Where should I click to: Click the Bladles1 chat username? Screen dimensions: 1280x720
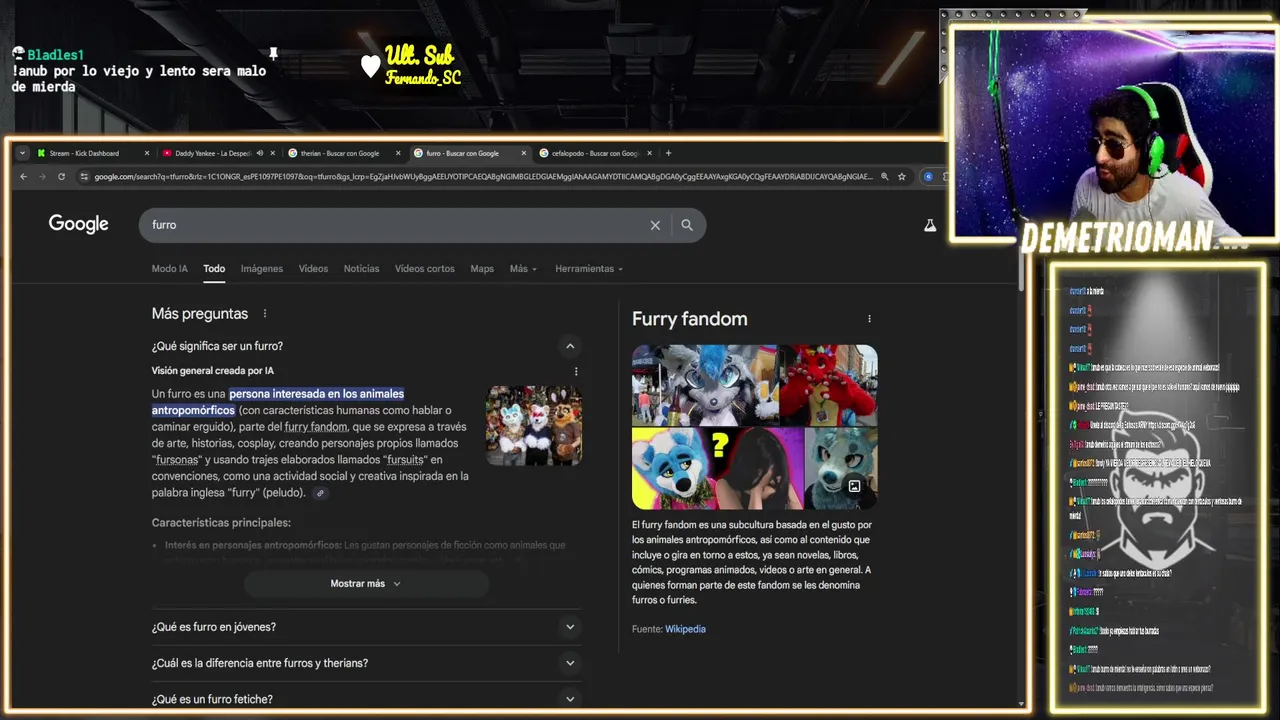tap(55, 55)
